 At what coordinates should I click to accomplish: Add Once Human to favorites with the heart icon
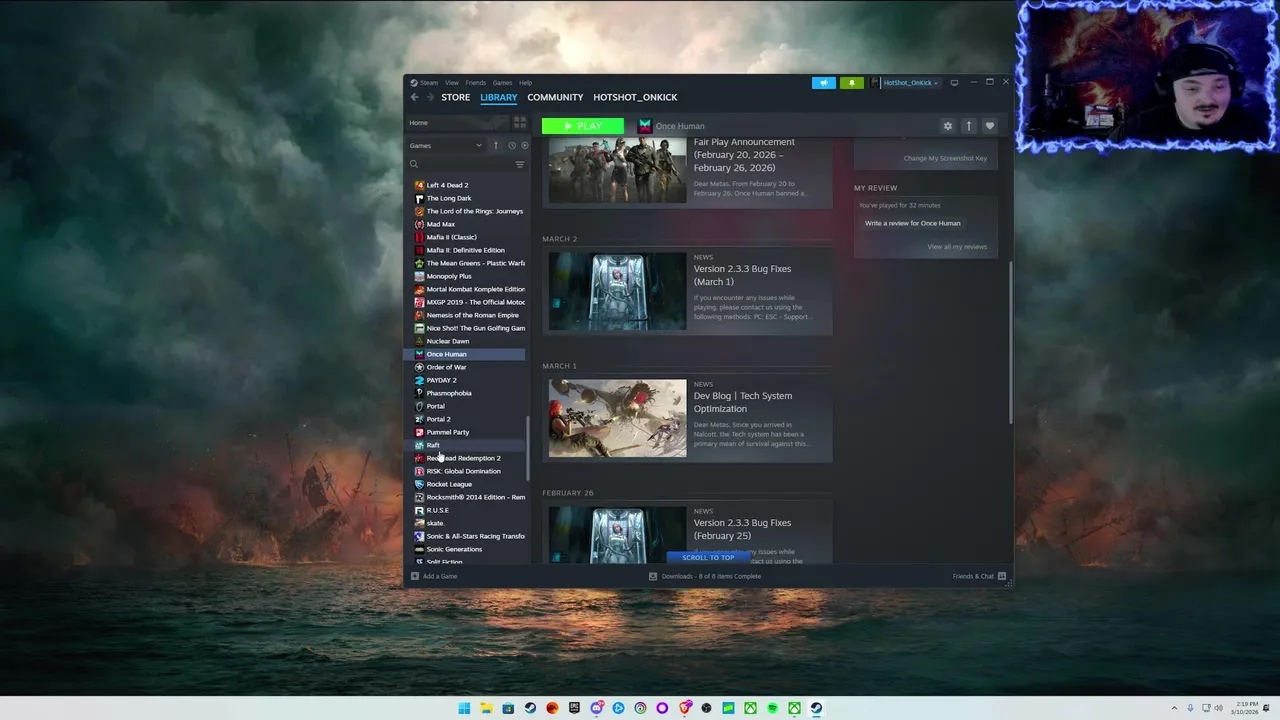pyautogui.click(x=989, y=126)
